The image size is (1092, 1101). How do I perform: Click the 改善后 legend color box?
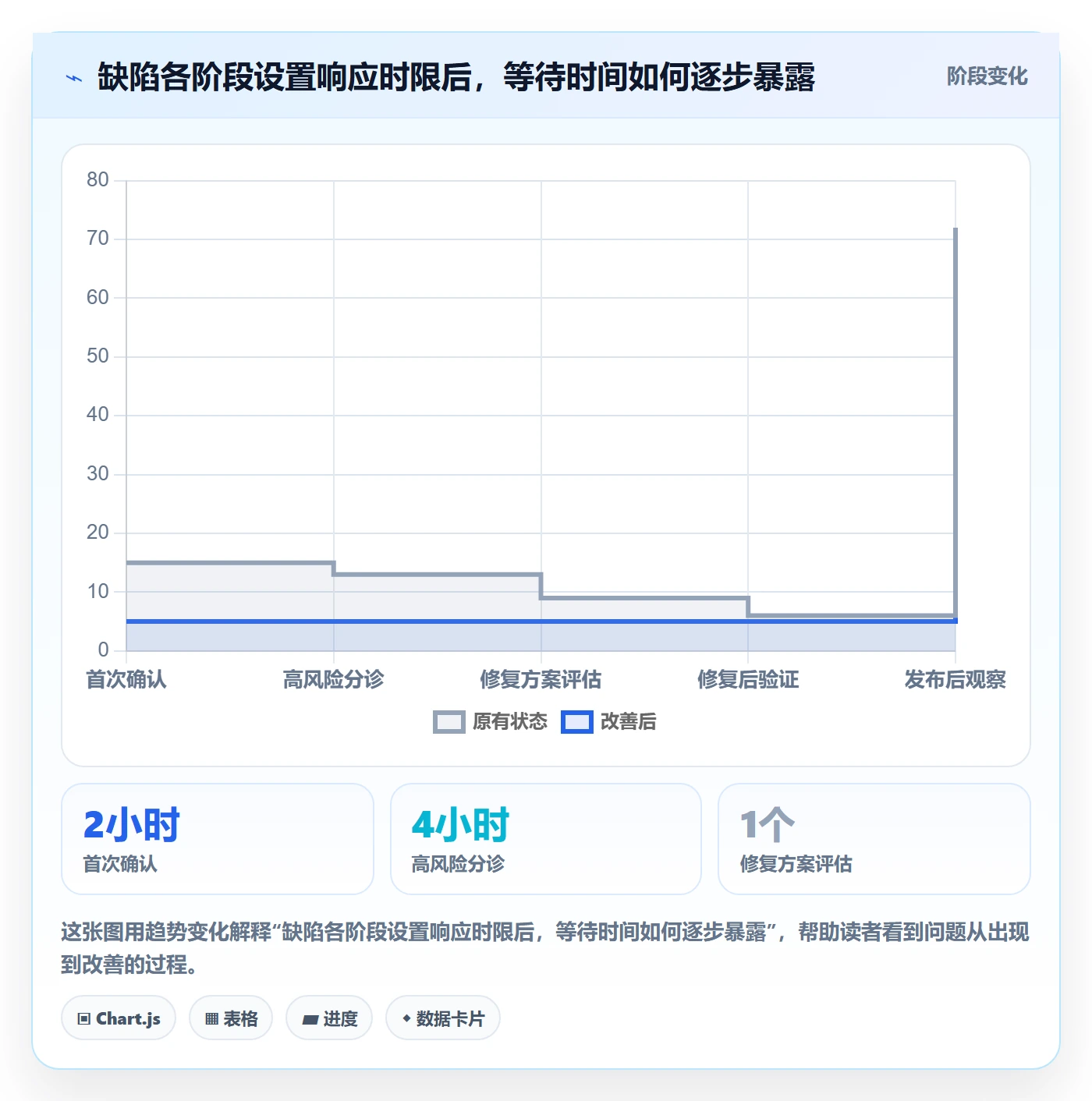[x=577, y=722]
